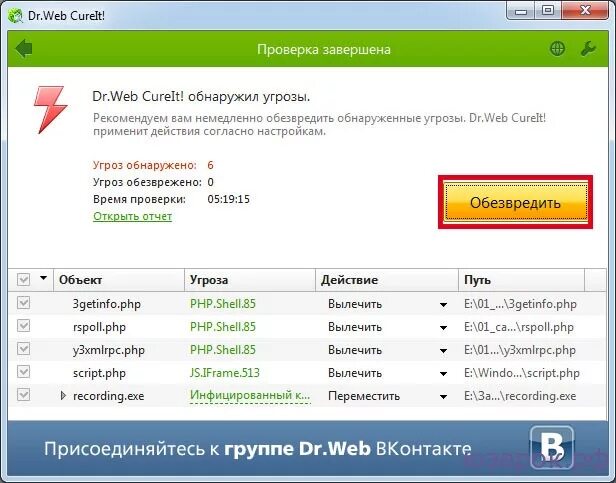Image resolution: width=616 pixels, height=483 pixels.
Task: Minimize the Dr.Web CureIt! window
Action: coord(521,11)
